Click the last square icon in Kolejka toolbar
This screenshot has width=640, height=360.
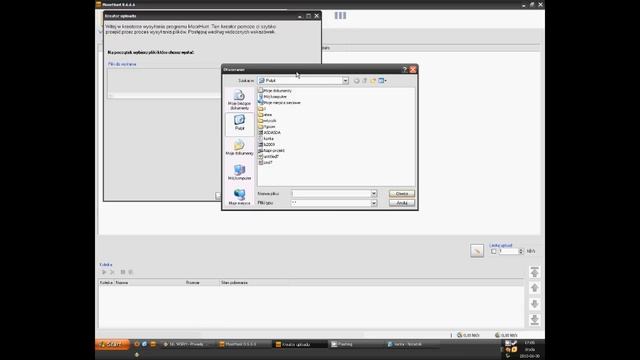131,272
